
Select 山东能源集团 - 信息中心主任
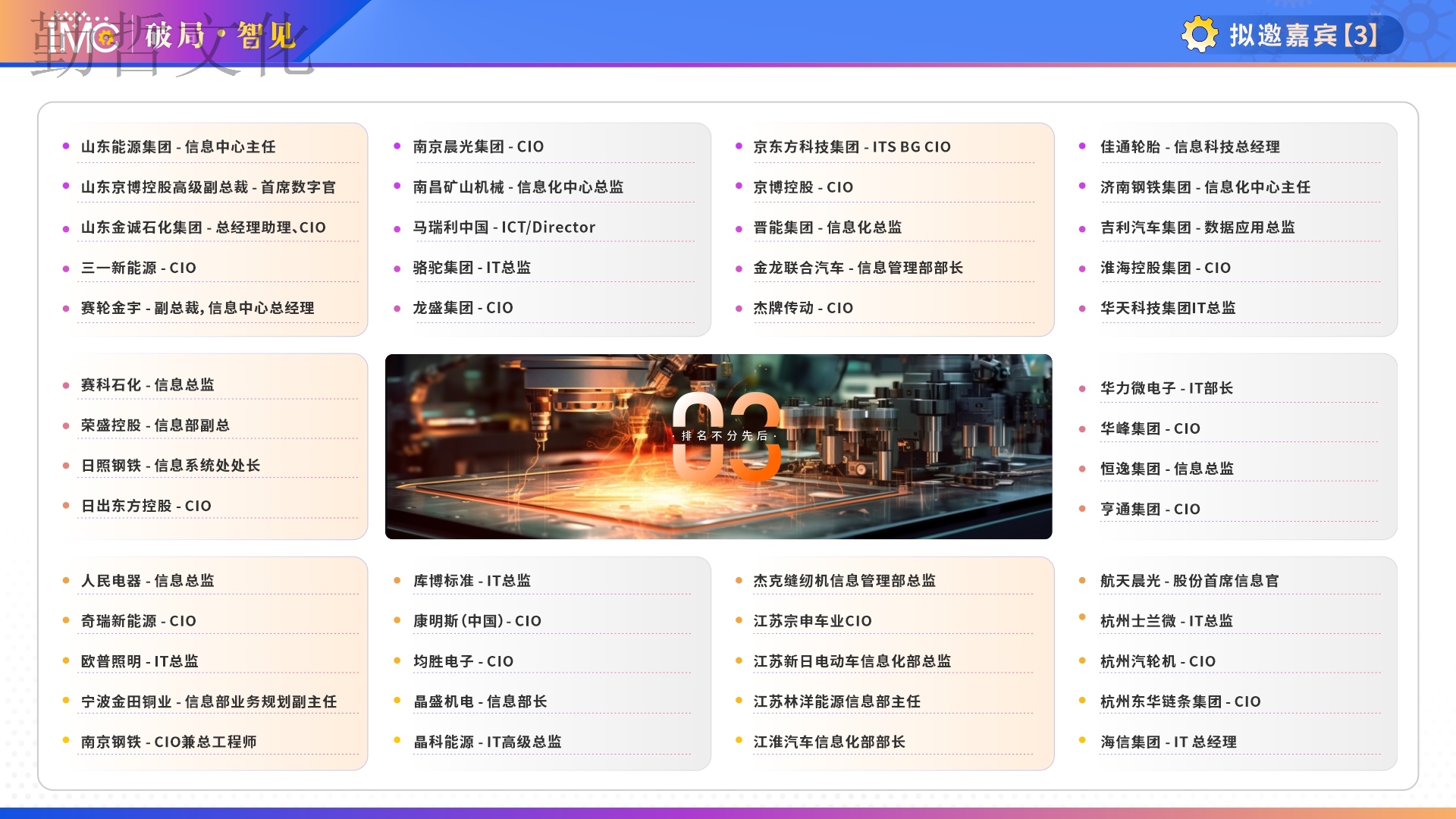178,147
